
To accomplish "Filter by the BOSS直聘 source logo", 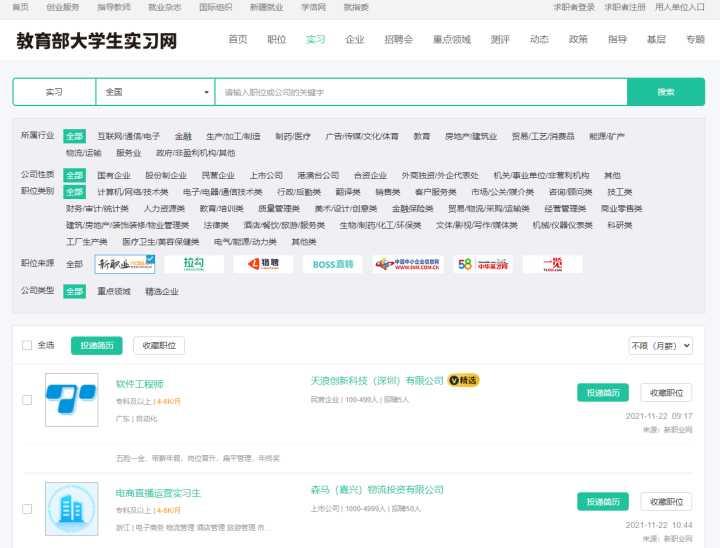I will click(x=332, y=264).
